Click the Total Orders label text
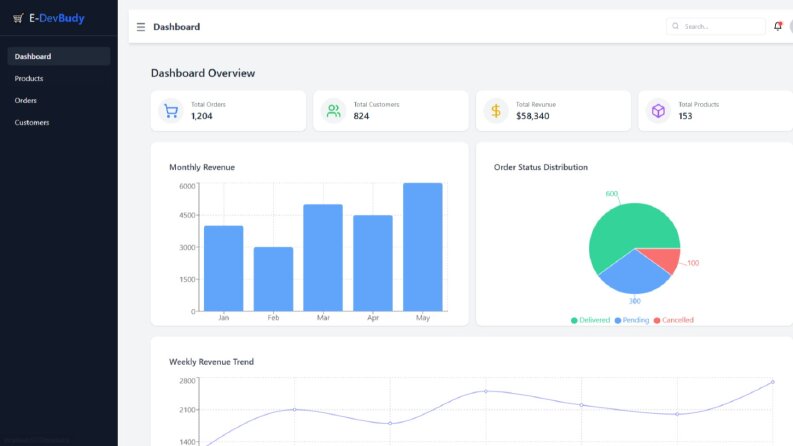793x446 pixels. (208, 105)
